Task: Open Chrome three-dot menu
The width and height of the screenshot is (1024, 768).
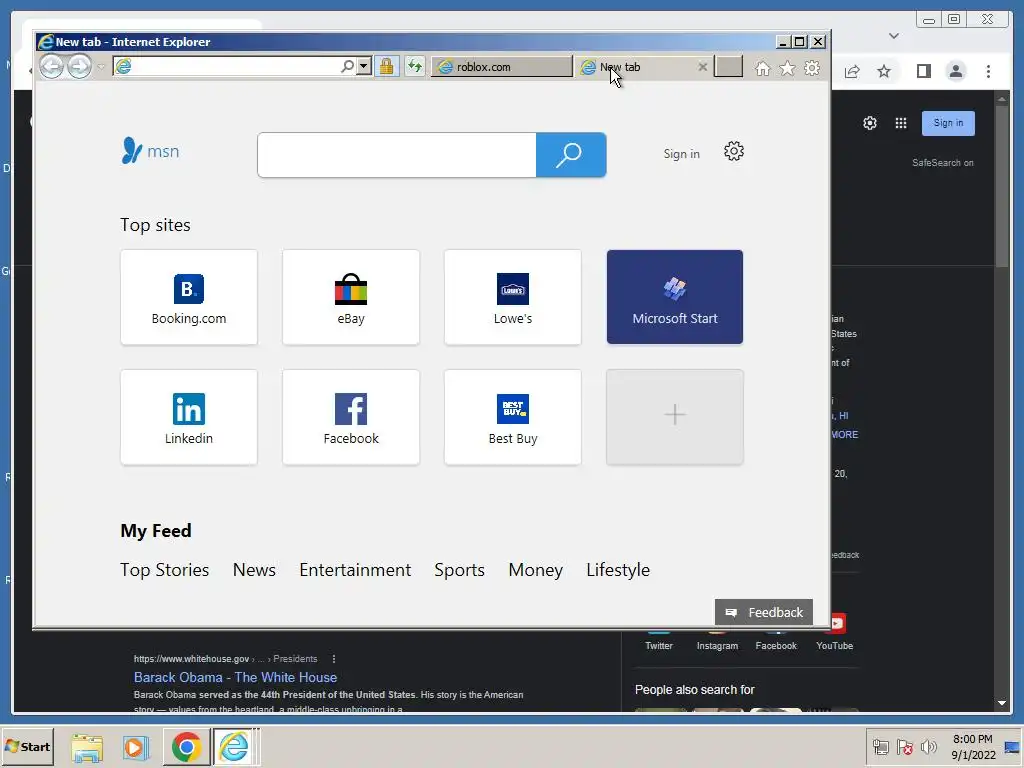Action: click(988, 71)
